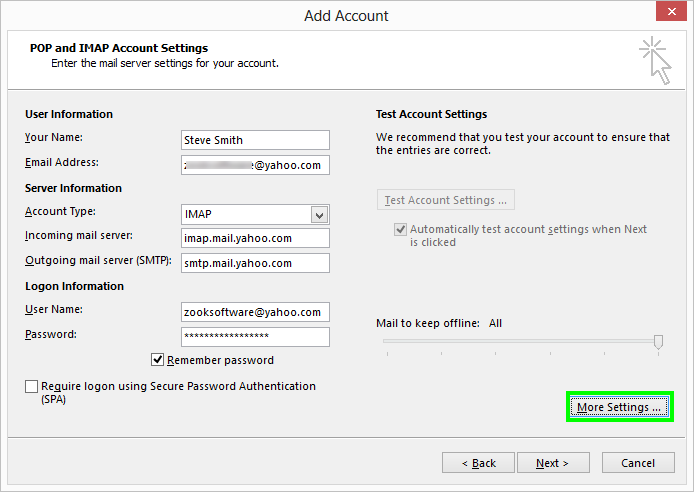Select the Outgoing mail server SMTP field

(x=255, y=263)
